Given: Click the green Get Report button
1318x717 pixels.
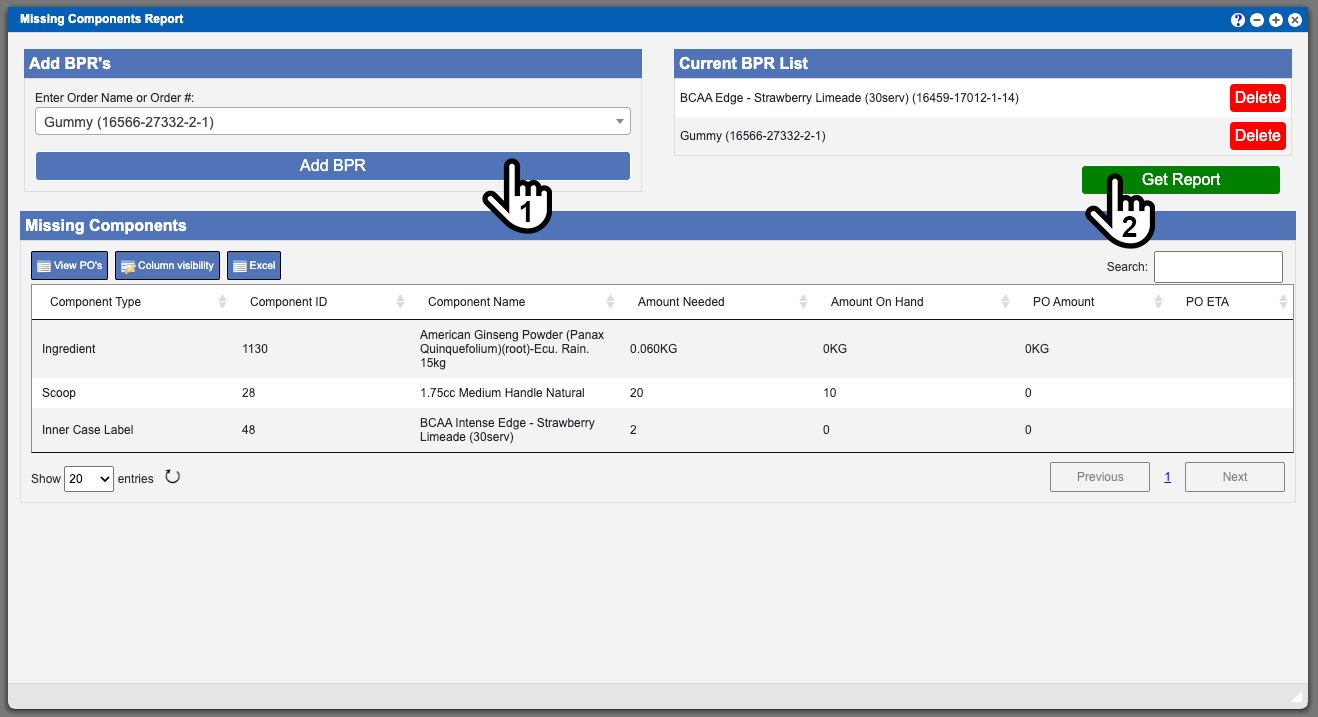Looking at the screenshot, I should [1181, 180].
